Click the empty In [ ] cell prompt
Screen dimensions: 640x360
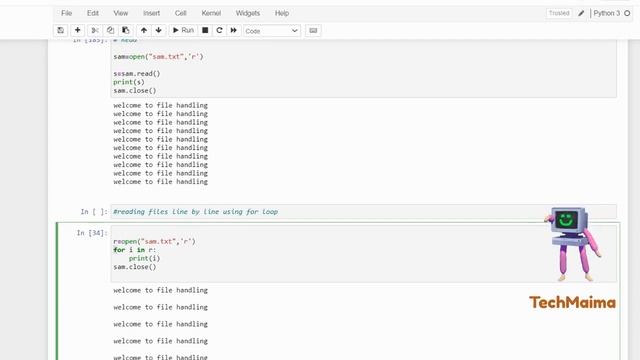(x=94, y=211)
